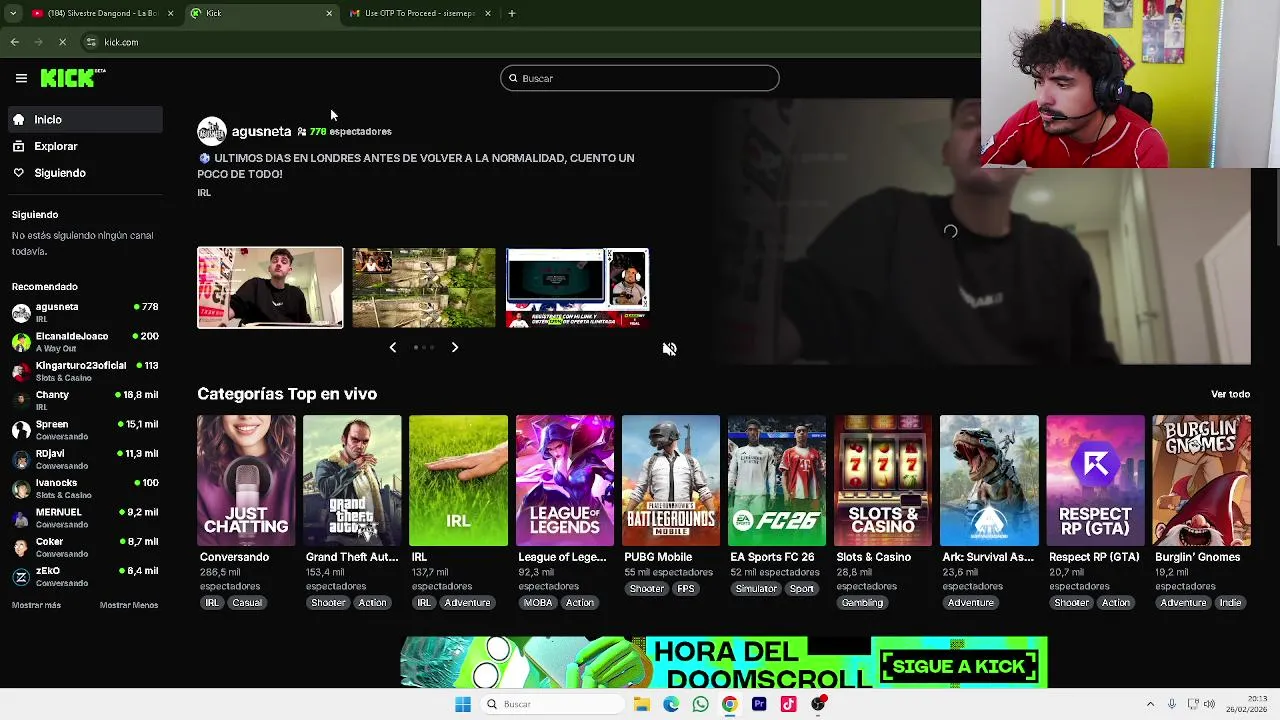This screenshot has width=1280, height=720.
Task: Click the taskbar Buscar search box
Action: point(552,704)
